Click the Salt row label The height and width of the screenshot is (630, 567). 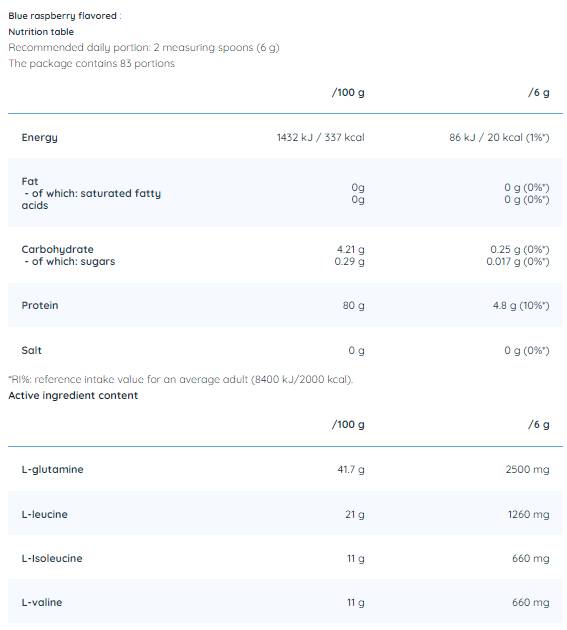31,350
